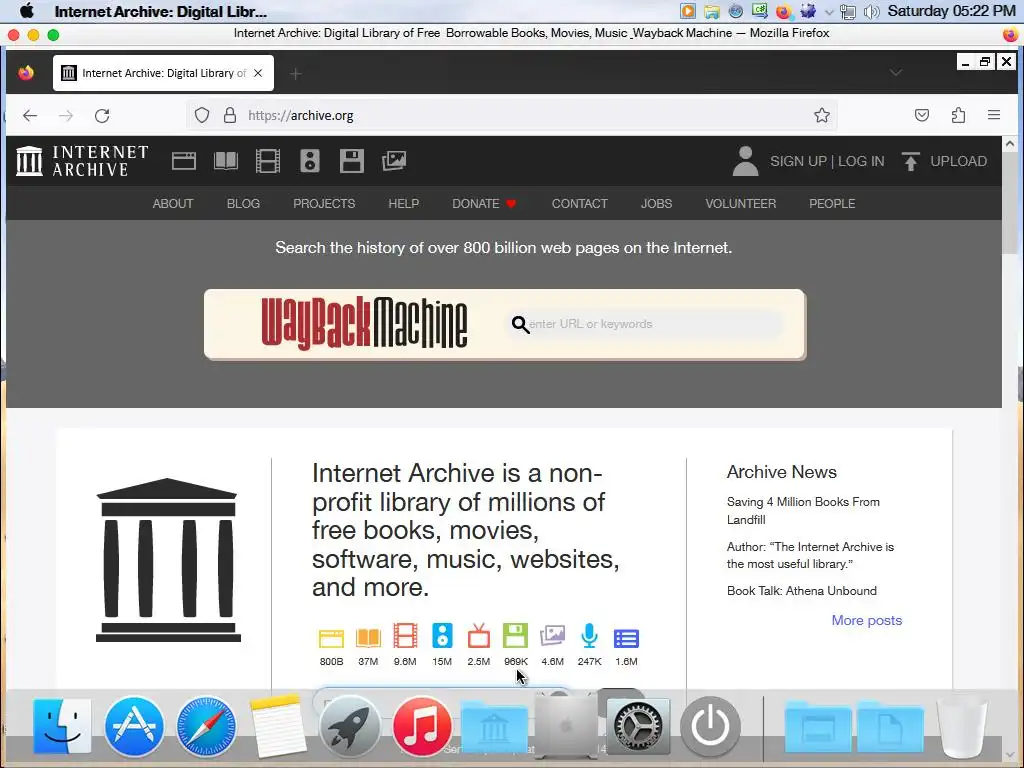Open a new tab with the plus button
This screenshot has height=768, width=1024.
coord(296,74)
